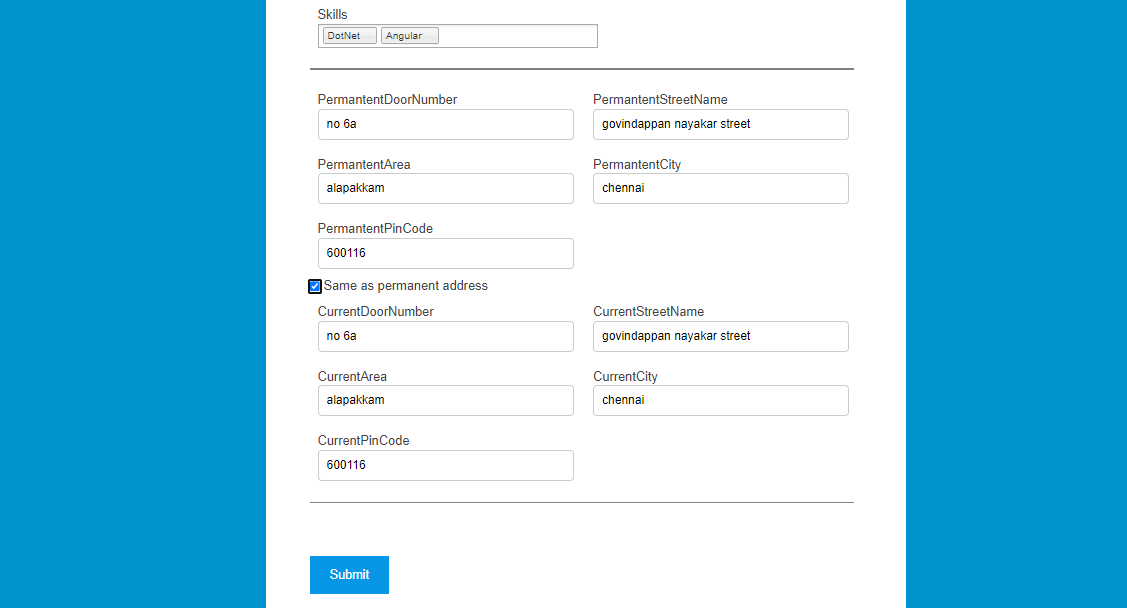The height and width of the screenshot is (608, 1127).
Task: Click the PermantentCity field showing chennai
Action: tap(720, 188)
